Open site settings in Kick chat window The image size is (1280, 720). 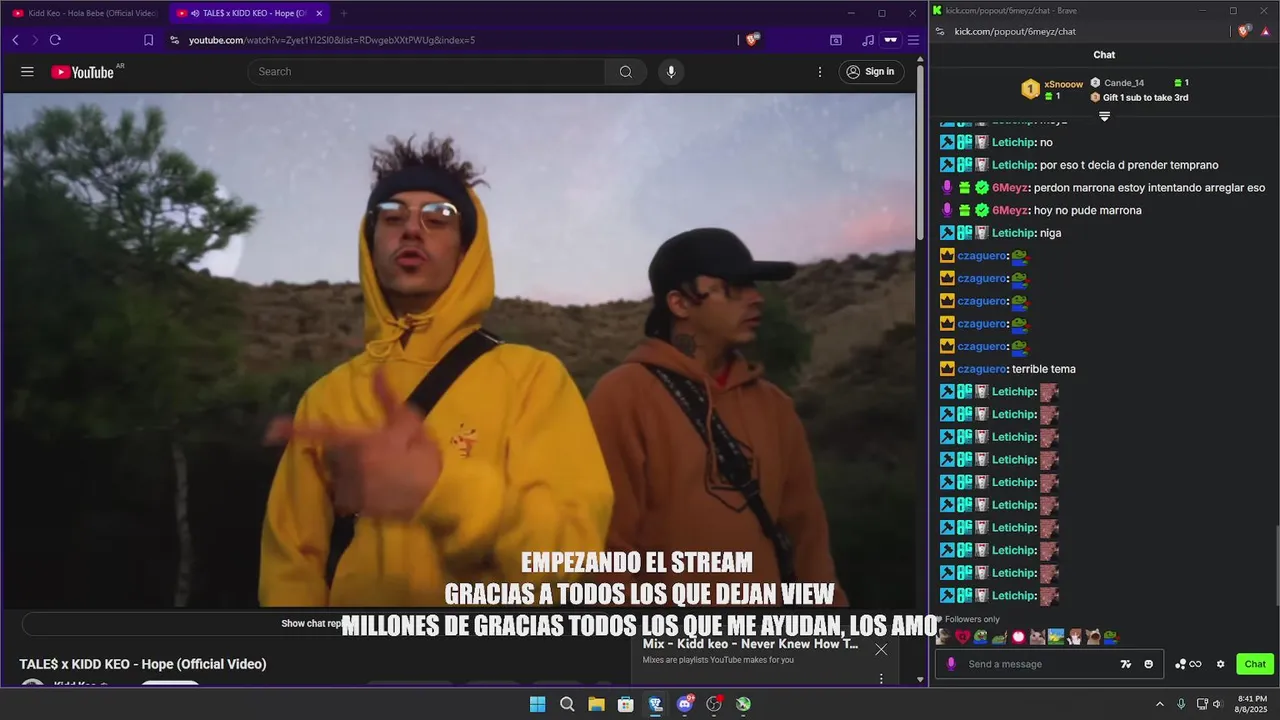click(941, 31)
